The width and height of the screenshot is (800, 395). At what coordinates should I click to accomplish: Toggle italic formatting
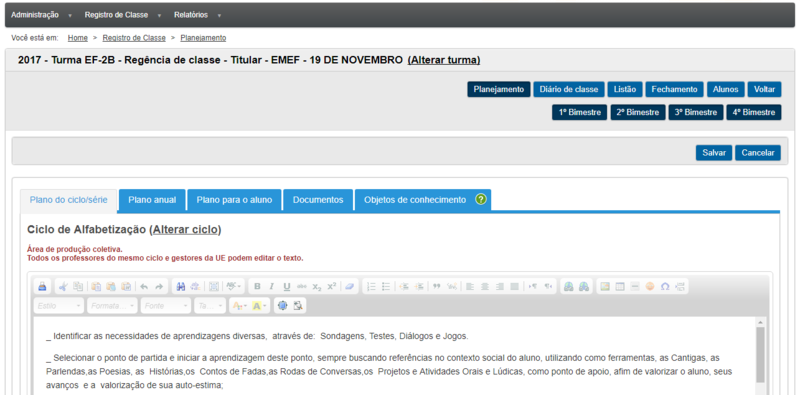(x=272, y=286)
